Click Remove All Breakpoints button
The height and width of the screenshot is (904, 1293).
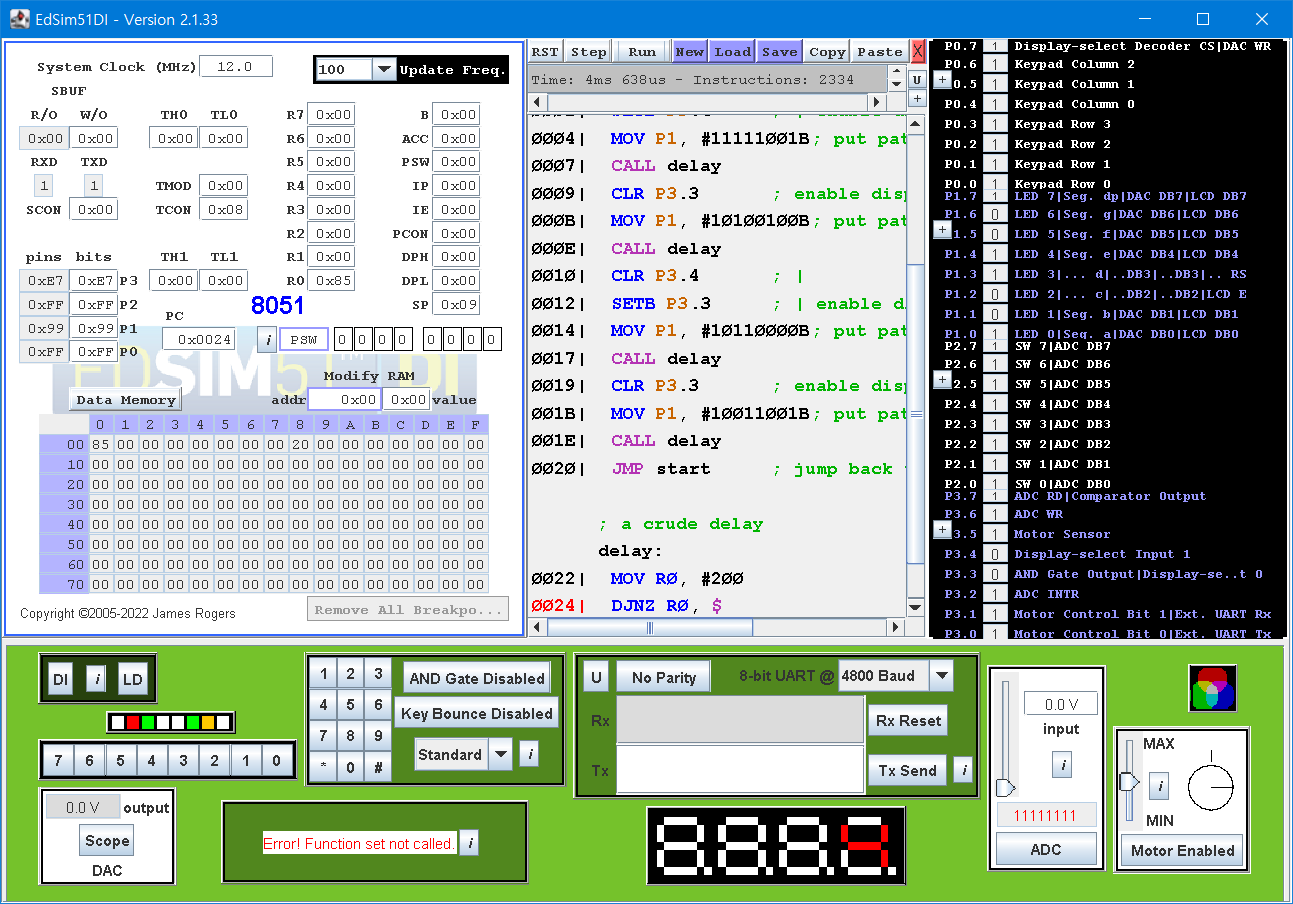pos(407,610)
